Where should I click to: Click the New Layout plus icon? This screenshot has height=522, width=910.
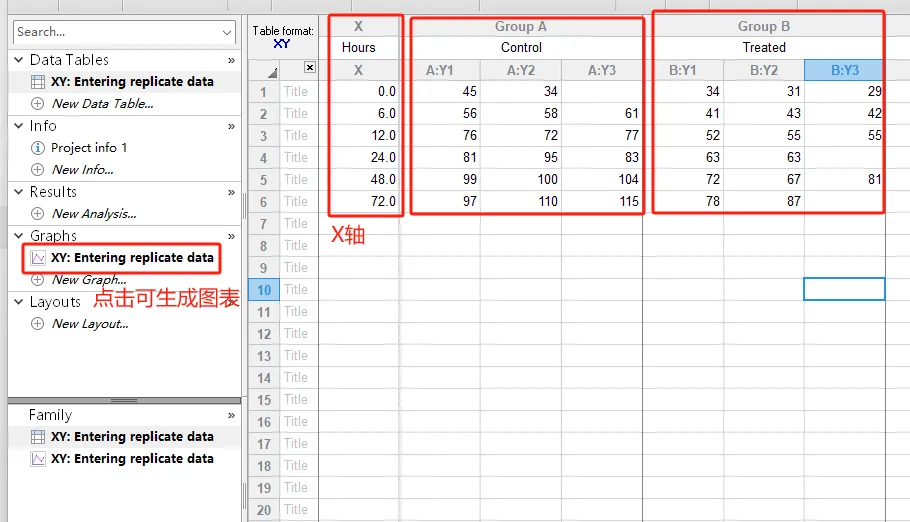pos(38,324)
